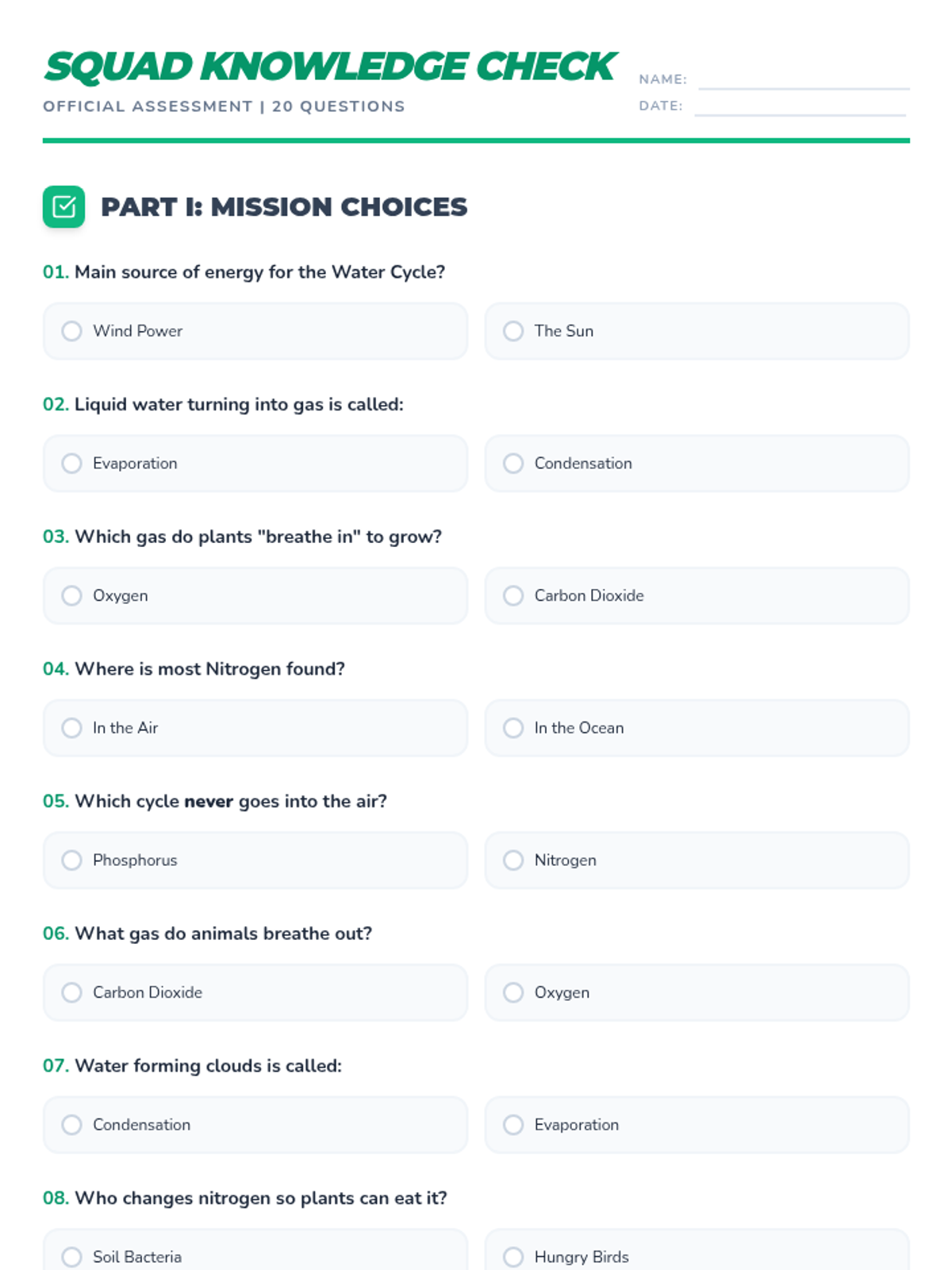Image resolution: width=952 pixels, height=1270 pixels.
Task: Select the Wind Power radio option
Action: coord(72,331)
